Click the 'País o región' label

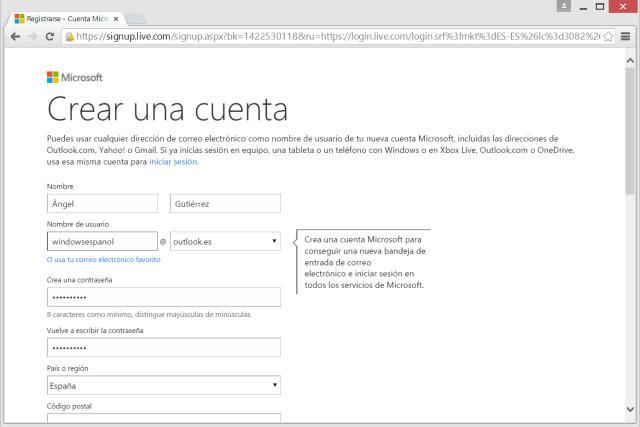click(x=67, y=368)
